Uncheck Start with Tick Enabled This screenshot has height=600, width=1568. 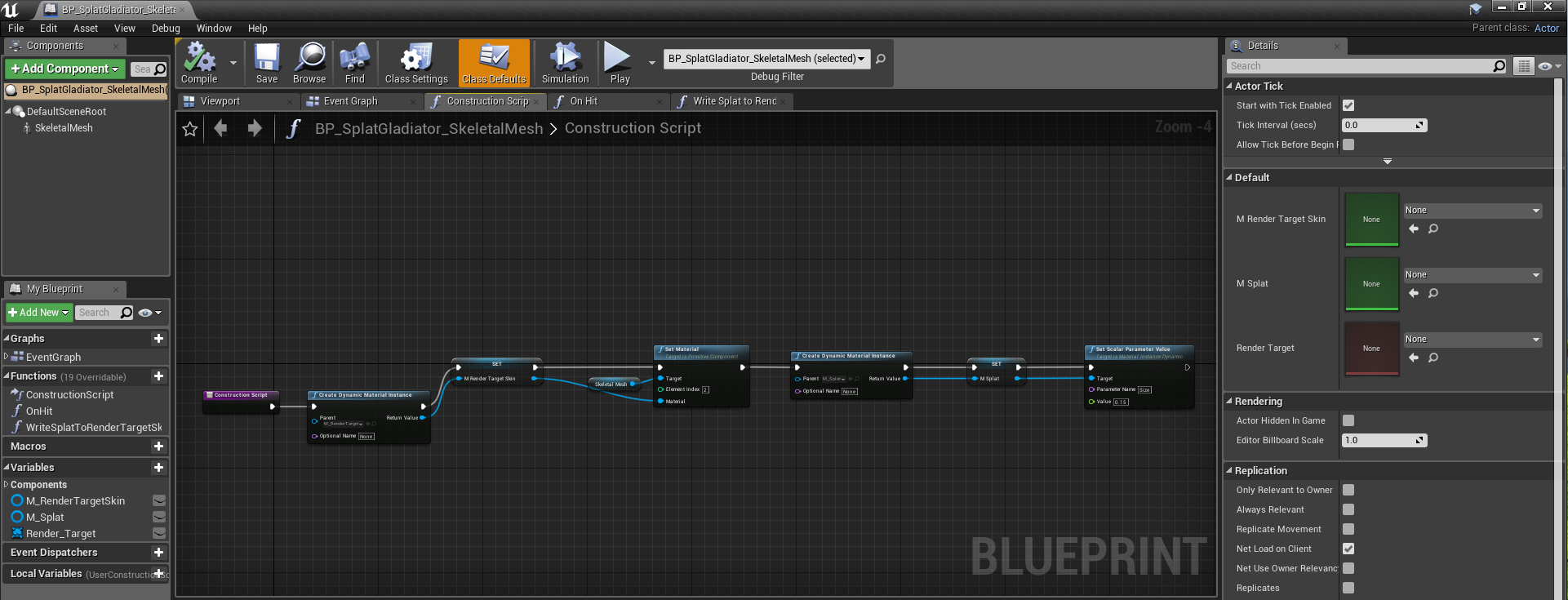(x=1348, y=105)
